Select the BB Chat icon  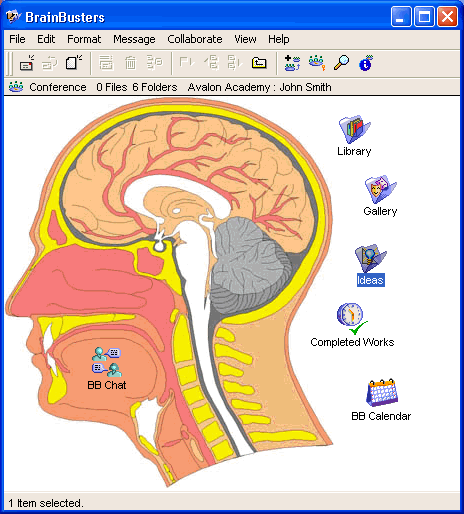[107, 362]
